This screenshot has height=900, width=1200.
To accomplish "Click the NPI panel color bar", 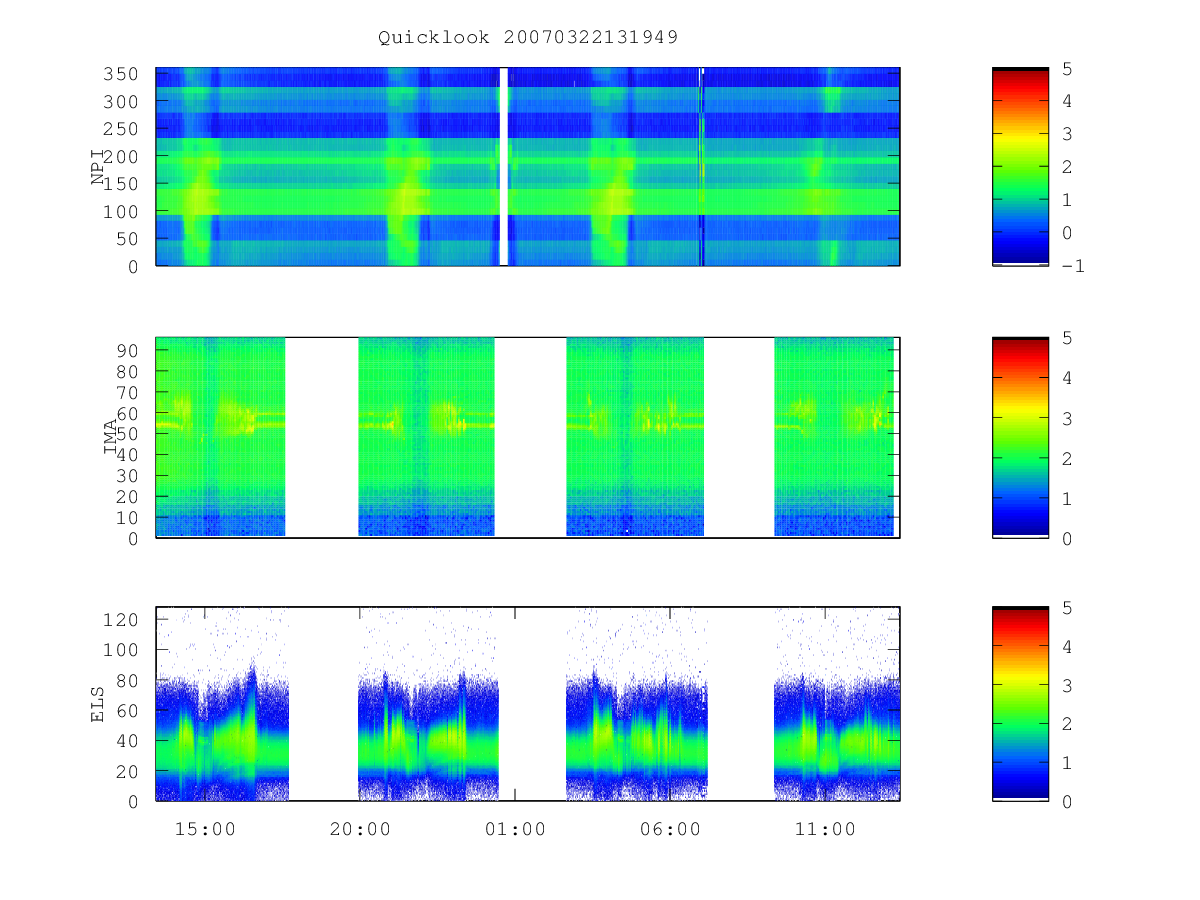I will click(x=1020, y=167).
